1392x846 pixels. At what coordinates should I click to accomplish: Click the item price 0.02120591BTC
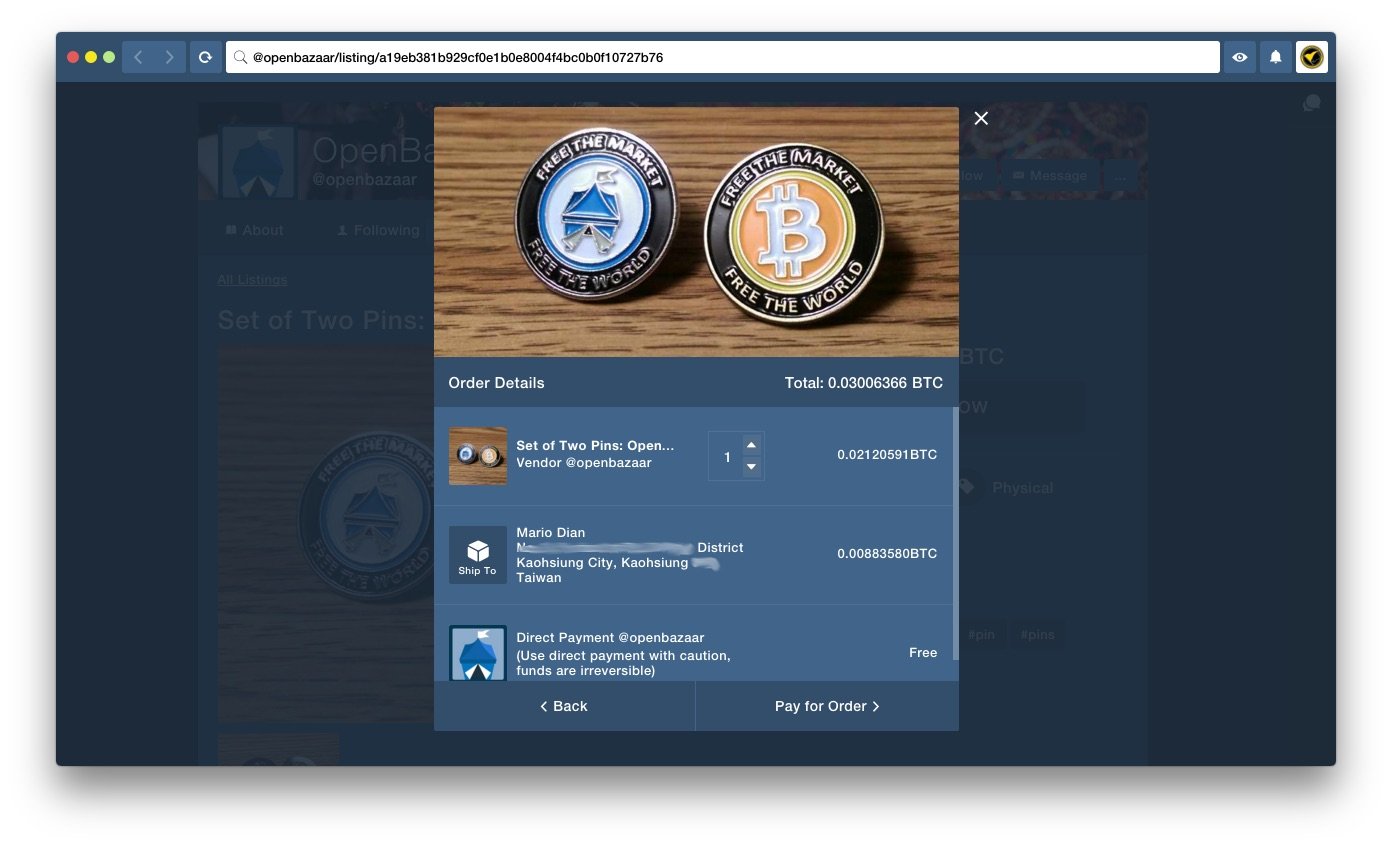coord(887,455)
